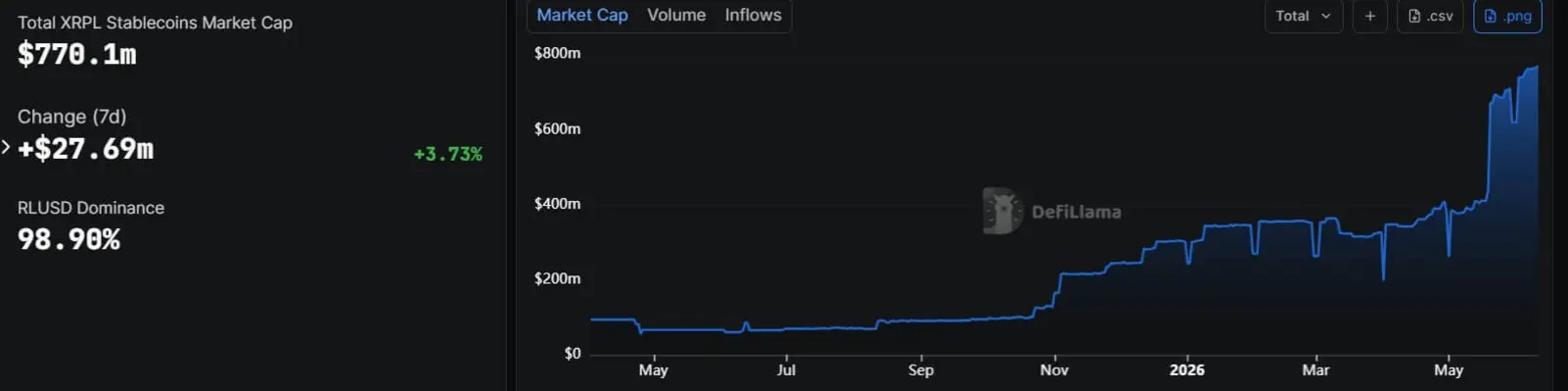This screenshot has width=1568, height=391.
Task: Click the plus add-chart button
Action: coord(1370,16)
